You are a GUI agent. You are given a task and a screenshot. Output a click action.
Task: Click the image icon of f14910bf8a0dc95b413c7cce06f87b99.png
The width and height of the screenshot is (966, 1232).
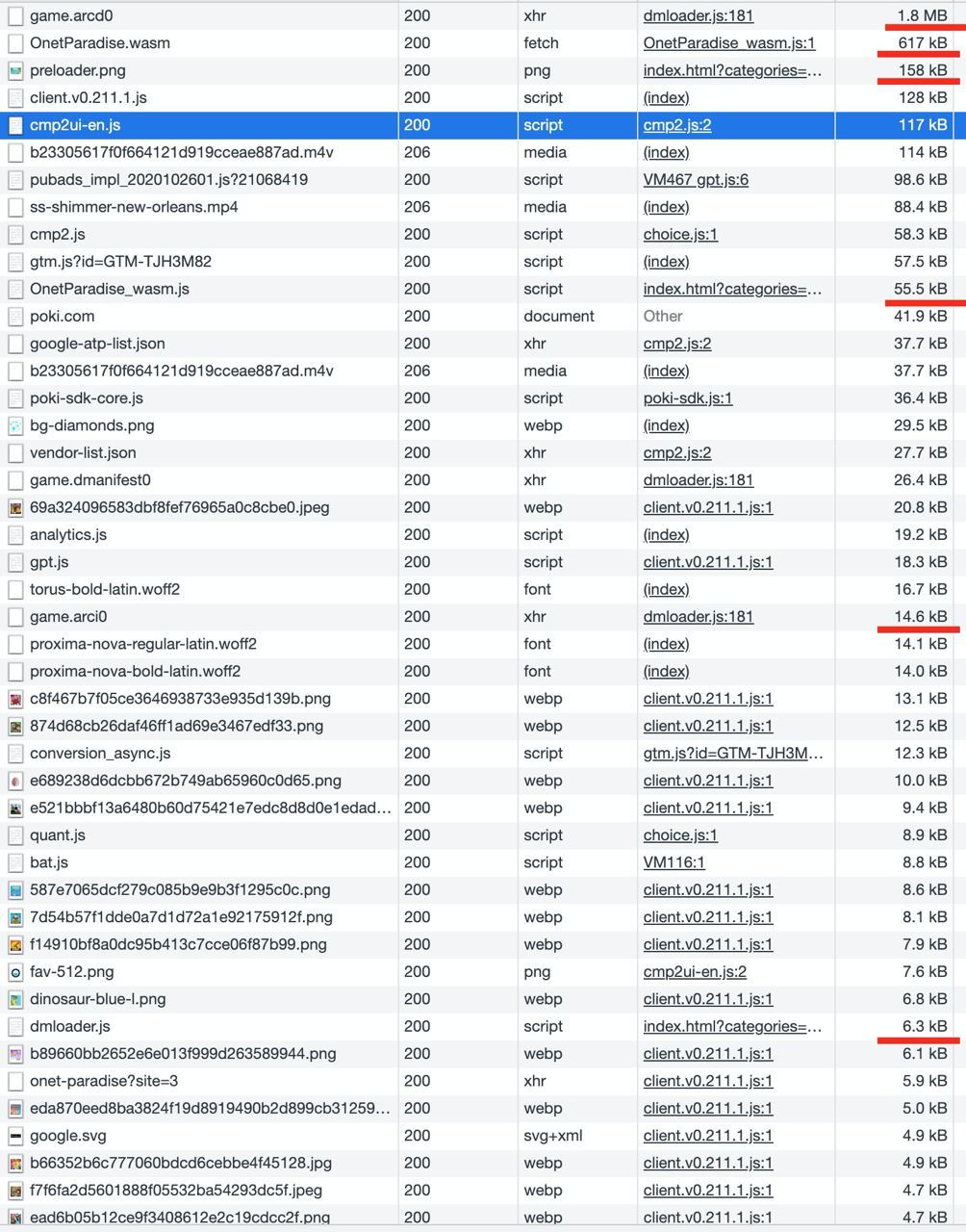click(x=15, y=944)
